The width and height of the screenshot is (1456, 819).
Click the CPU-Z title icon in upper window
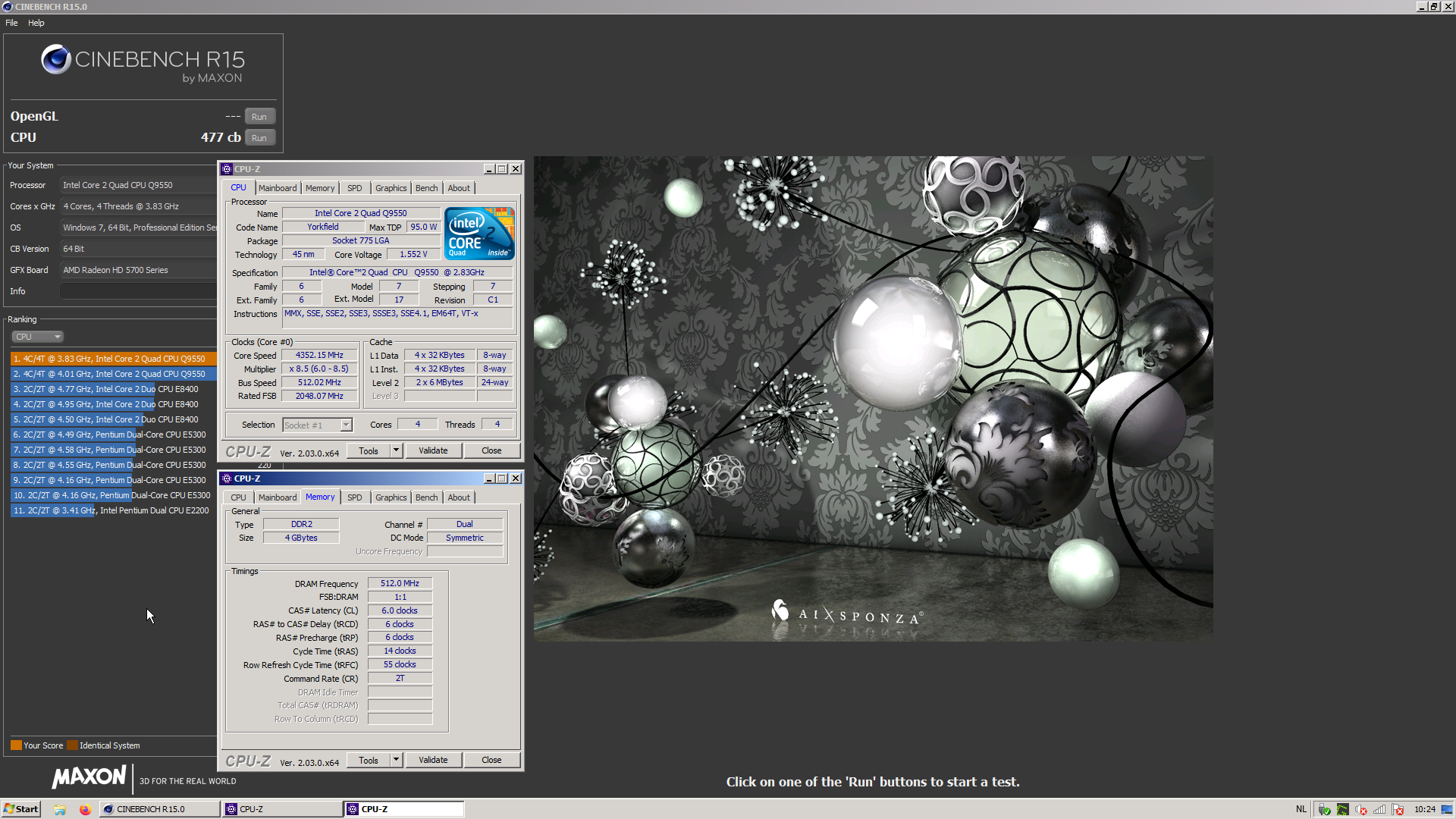pyautogui.click(x=227, y=169)
